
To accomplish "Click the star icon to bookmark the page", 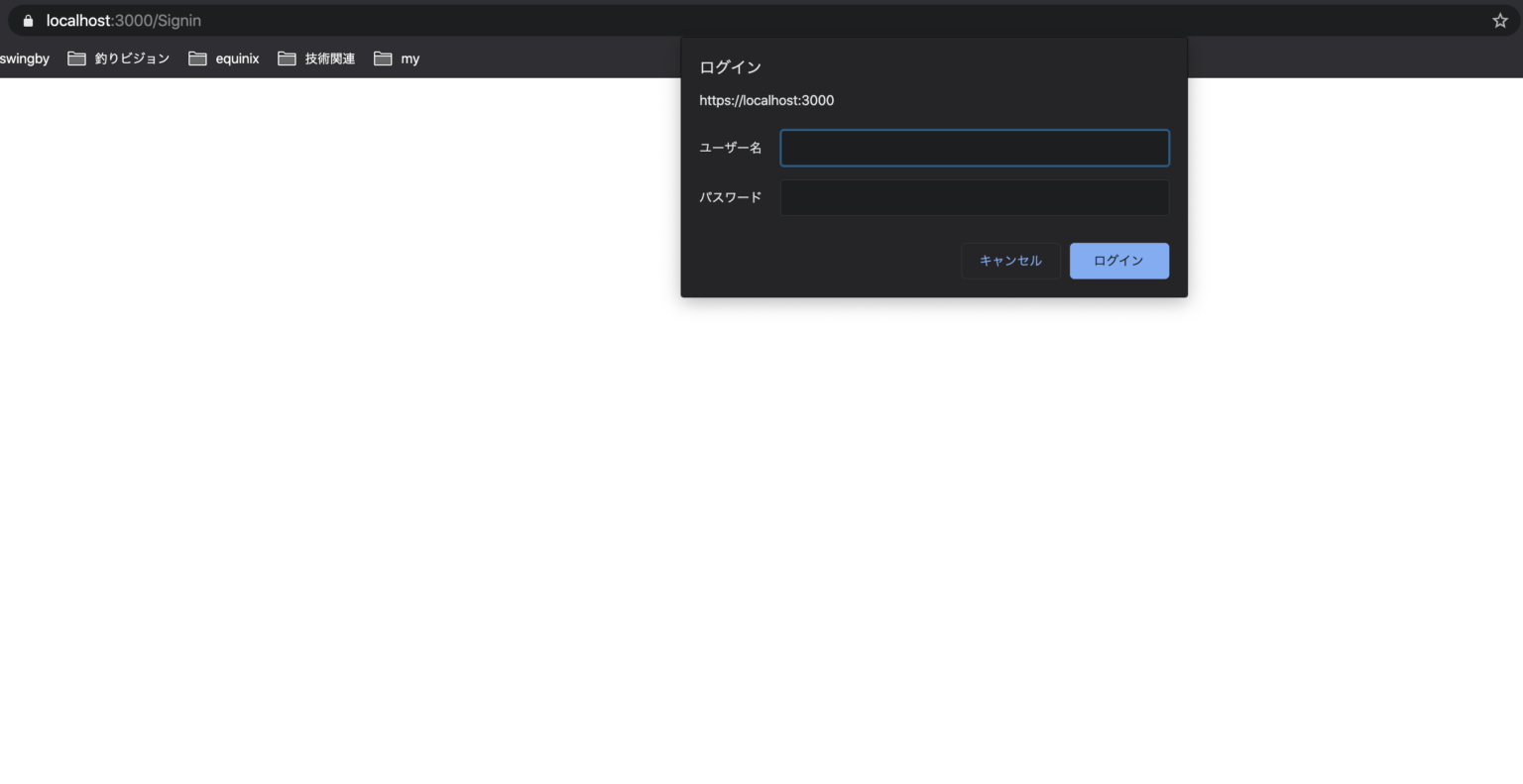I will (x=1500, y=20).
